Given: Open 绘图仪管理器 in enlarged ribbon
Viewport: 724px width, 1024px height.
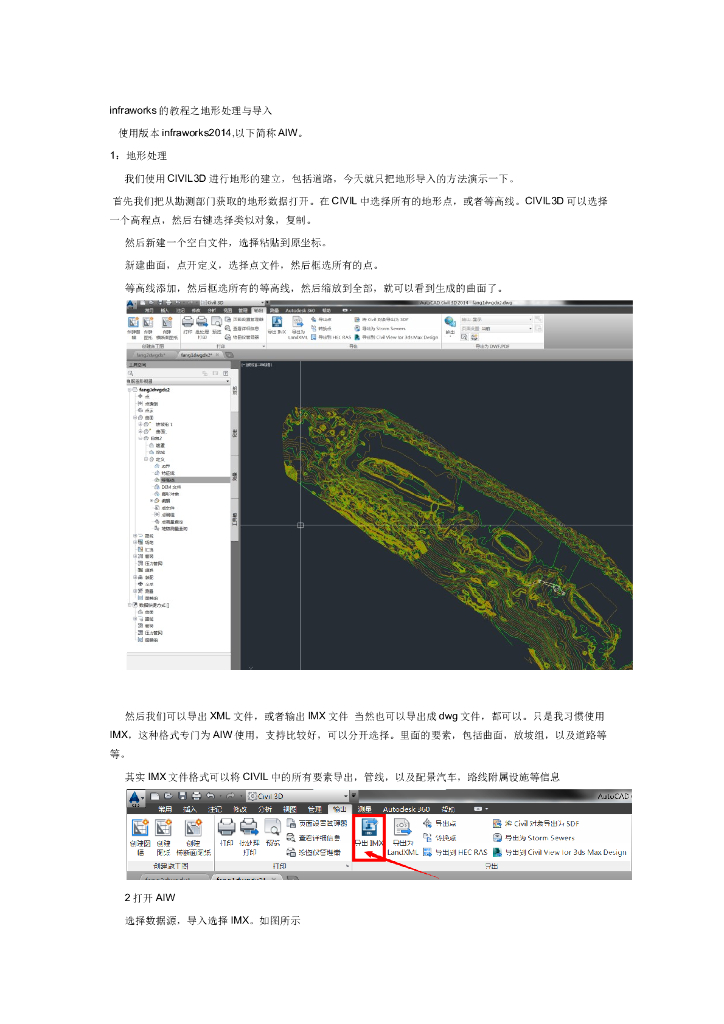Looking at the screenshot, I should click(314, 852).
